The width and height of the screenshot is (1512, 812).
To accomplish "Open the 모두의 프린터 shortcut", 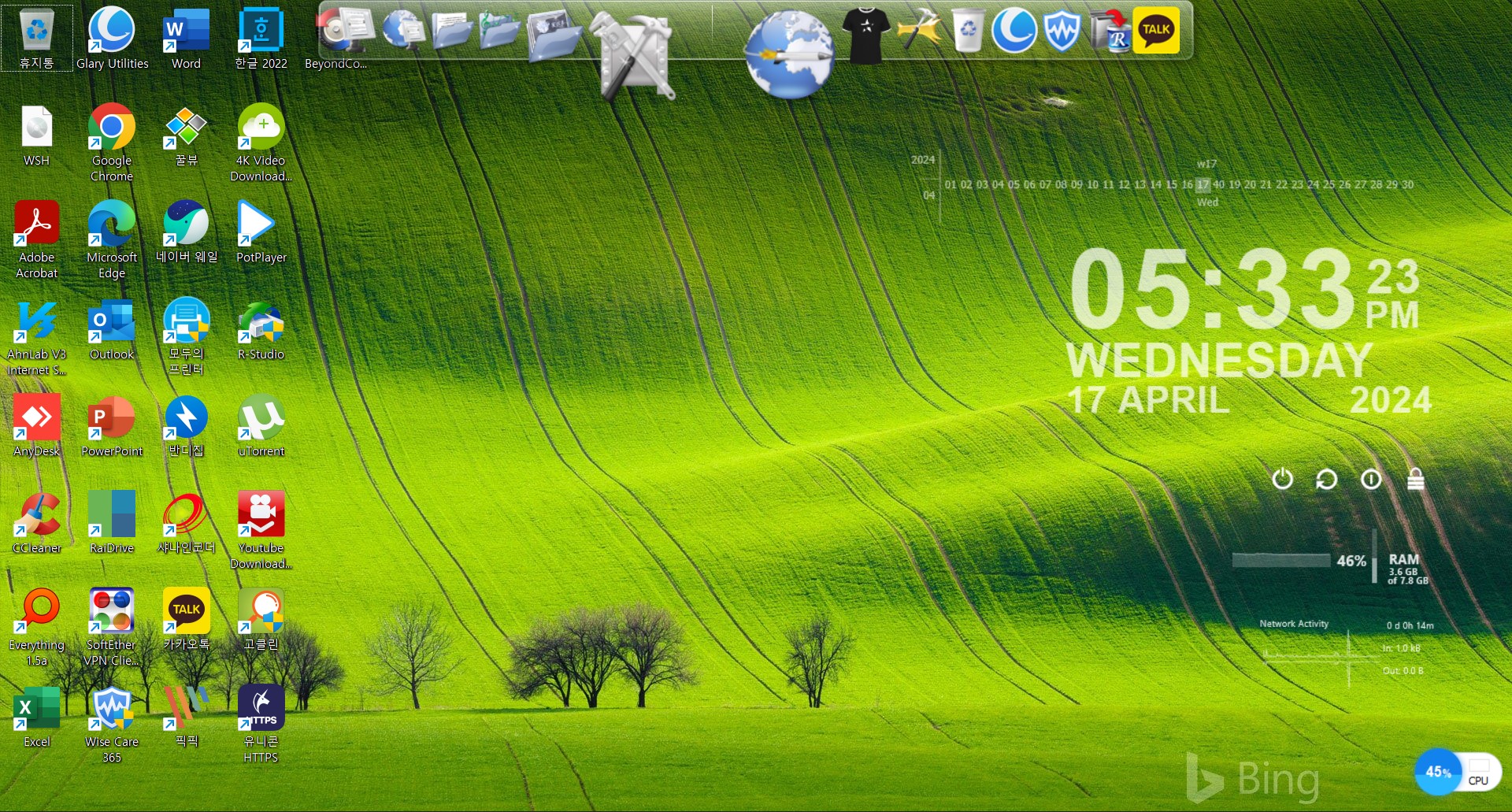I will click(186, 337).
